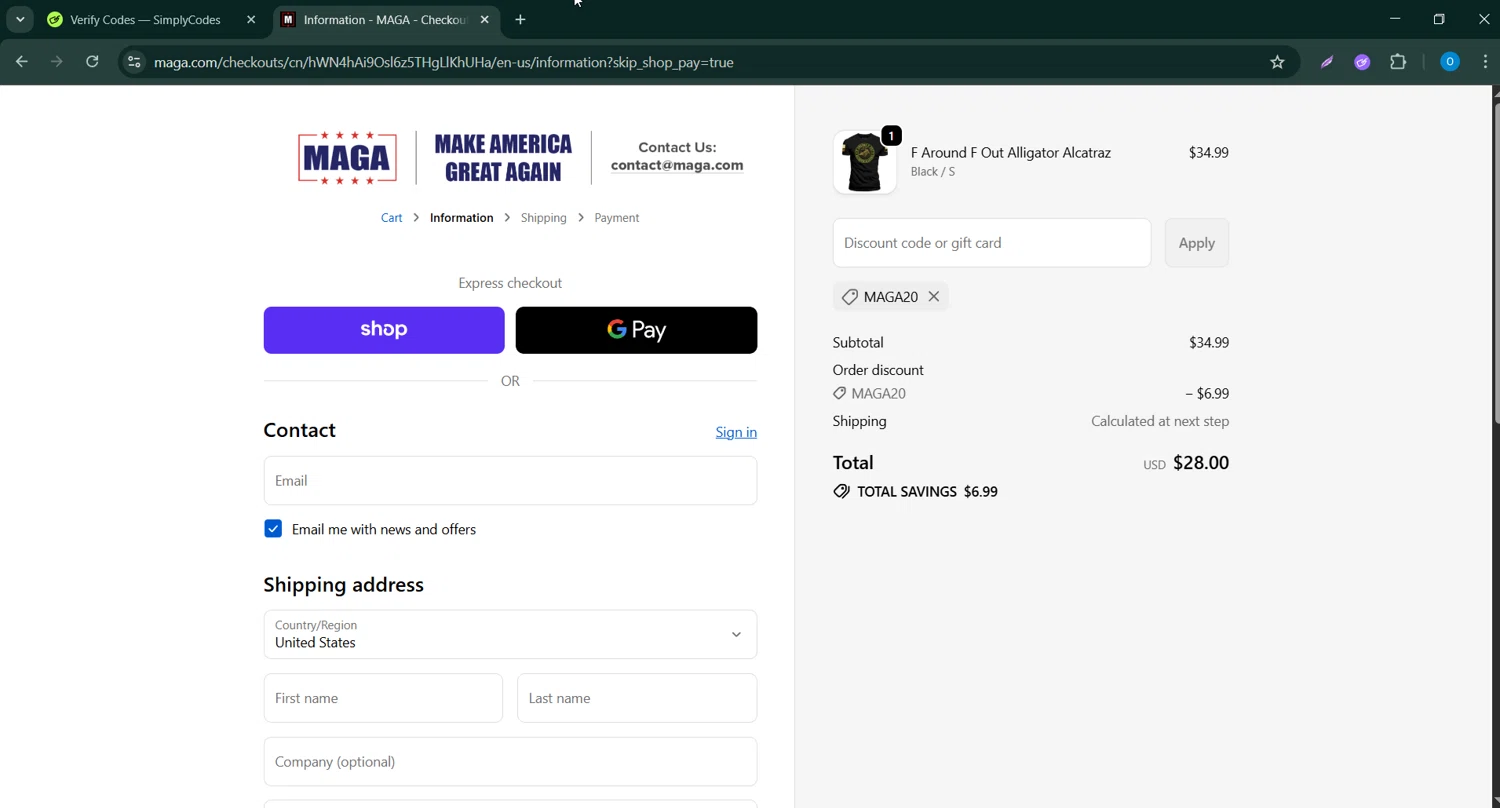Image resolution: width=1500 pixels, height=808 pixels.
Task: Click the – $6.99 order discount amount
Action: coord(1207,394)
